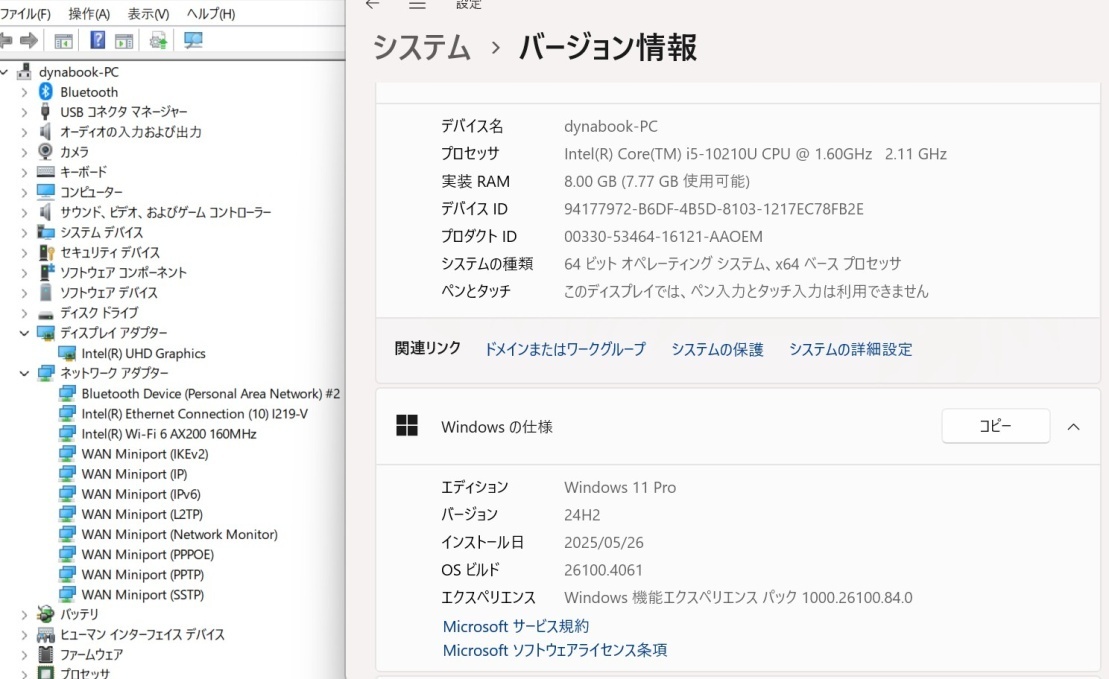Collapse the ディスプレイ アダプター node
This screenshot has height=679, width=1109.
pyautogui.click(x=24, y=333)
